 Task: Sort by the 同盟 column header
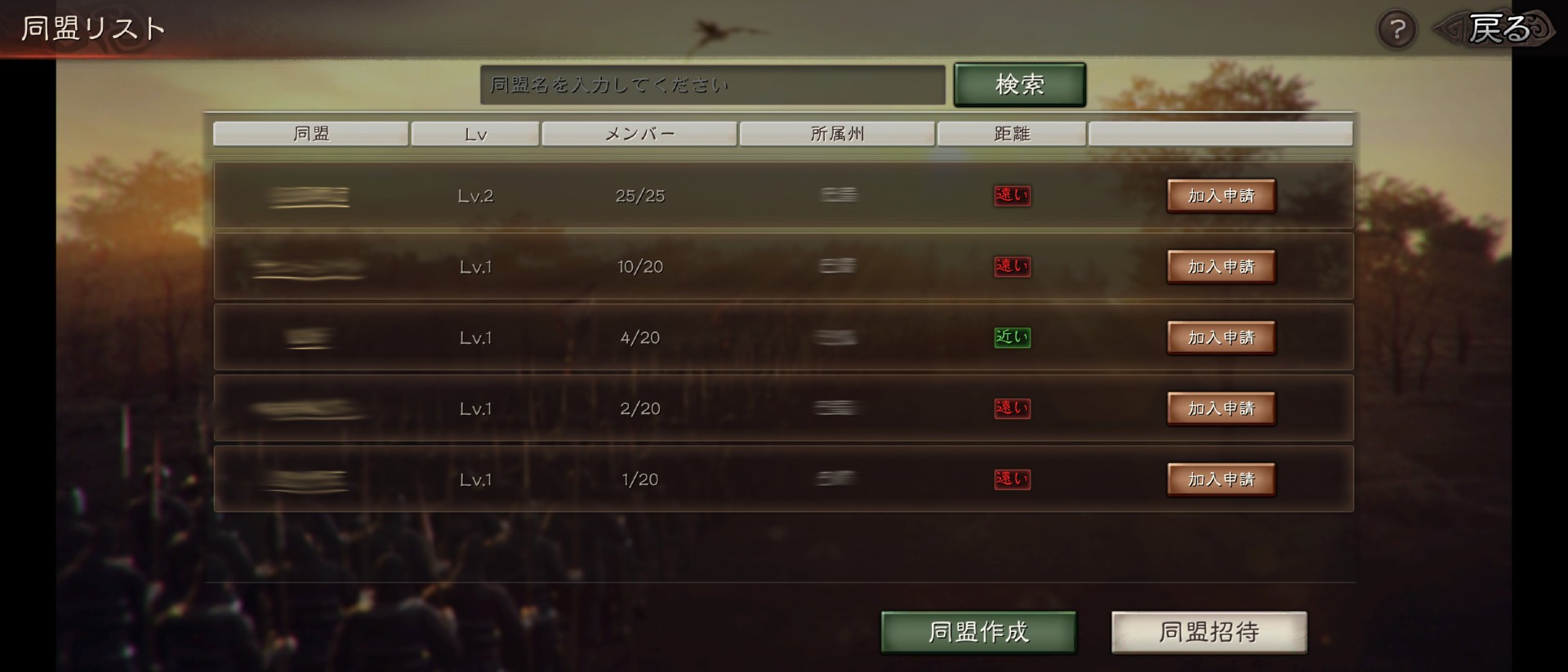(311, 134)
